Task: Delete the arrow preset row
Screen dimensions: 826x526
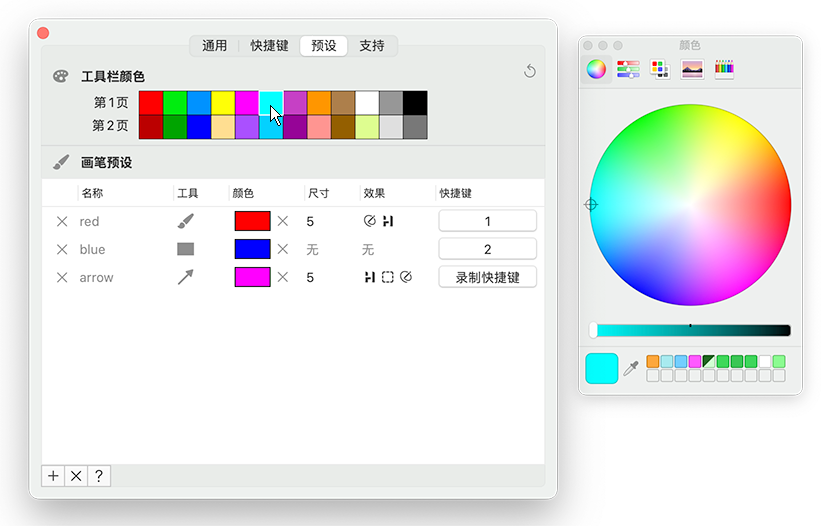Action: [62, 277]
